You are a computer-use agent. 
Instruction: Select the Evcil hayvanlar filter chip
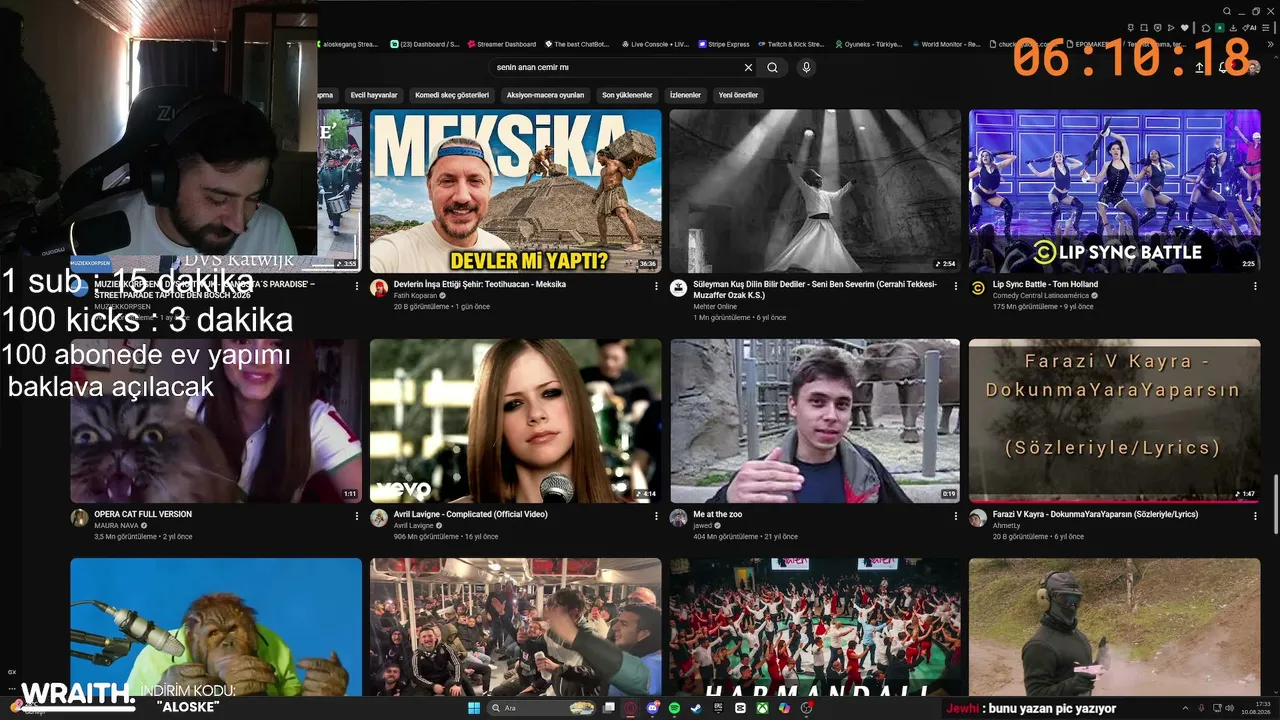[374, 95]
